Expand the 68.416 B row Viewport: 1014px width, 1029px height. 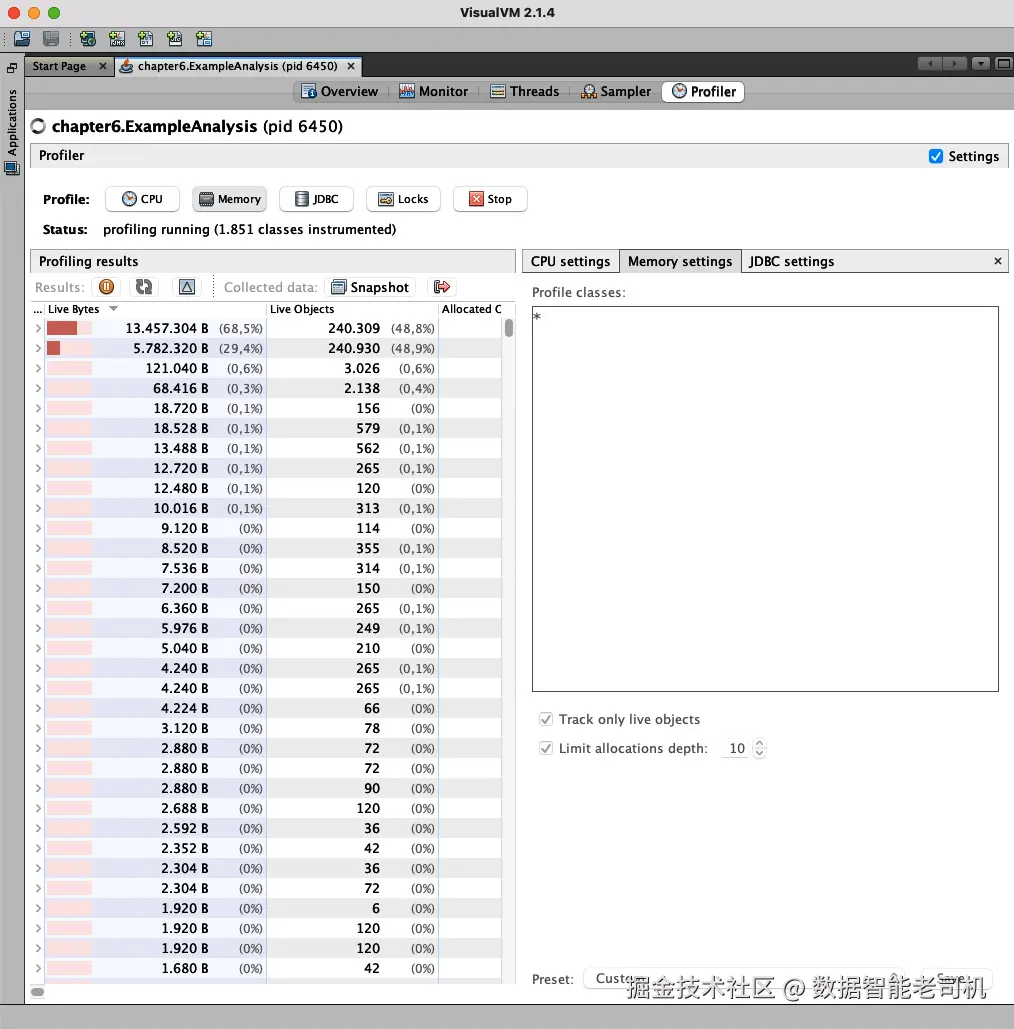coord(38,388)
